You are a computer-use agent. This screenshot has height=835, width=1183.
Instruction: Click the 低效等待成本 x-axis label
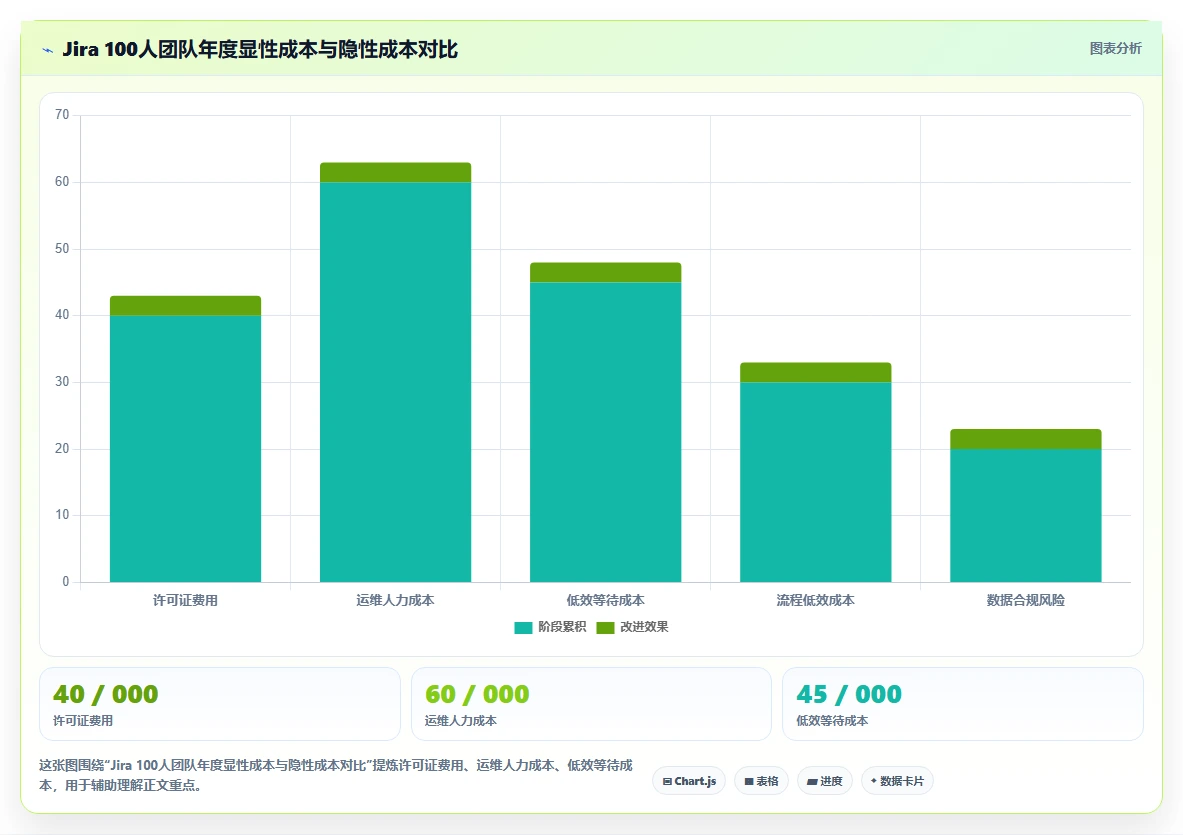[606, 600]
